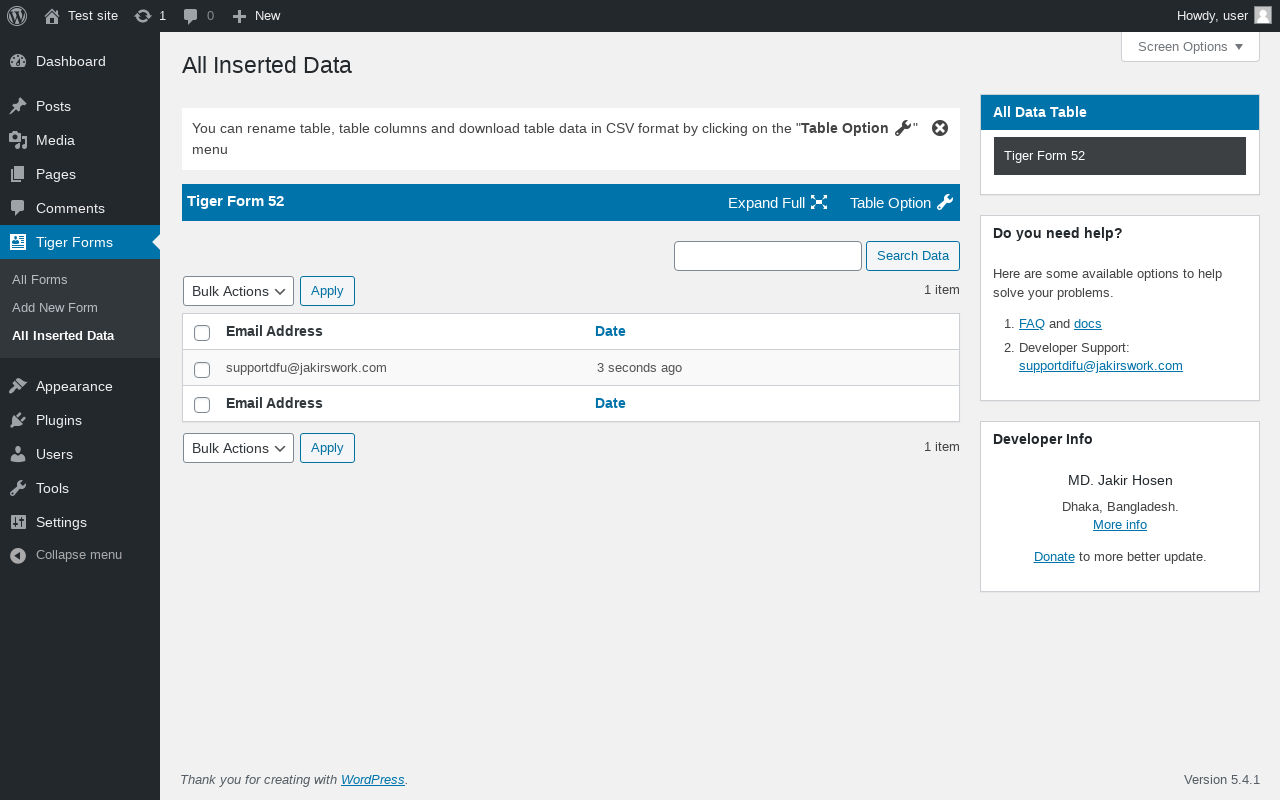Open the updates icon in admin bar
Screen dimensions: 1280x800
pyautogui.click(x=143, y=16)
